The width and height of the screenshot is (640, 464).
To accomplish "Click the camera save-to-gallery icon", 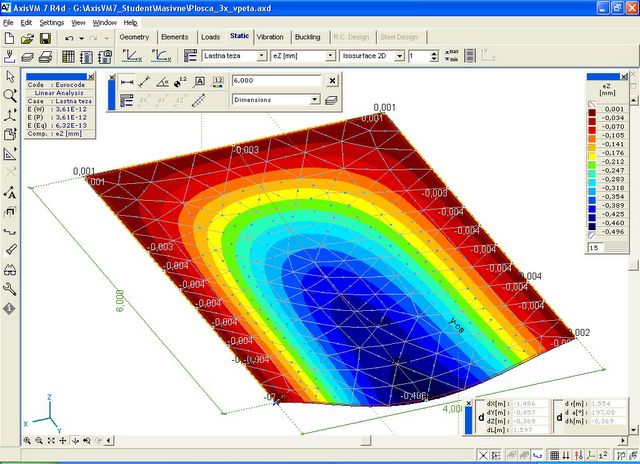I will click(105, 56).
